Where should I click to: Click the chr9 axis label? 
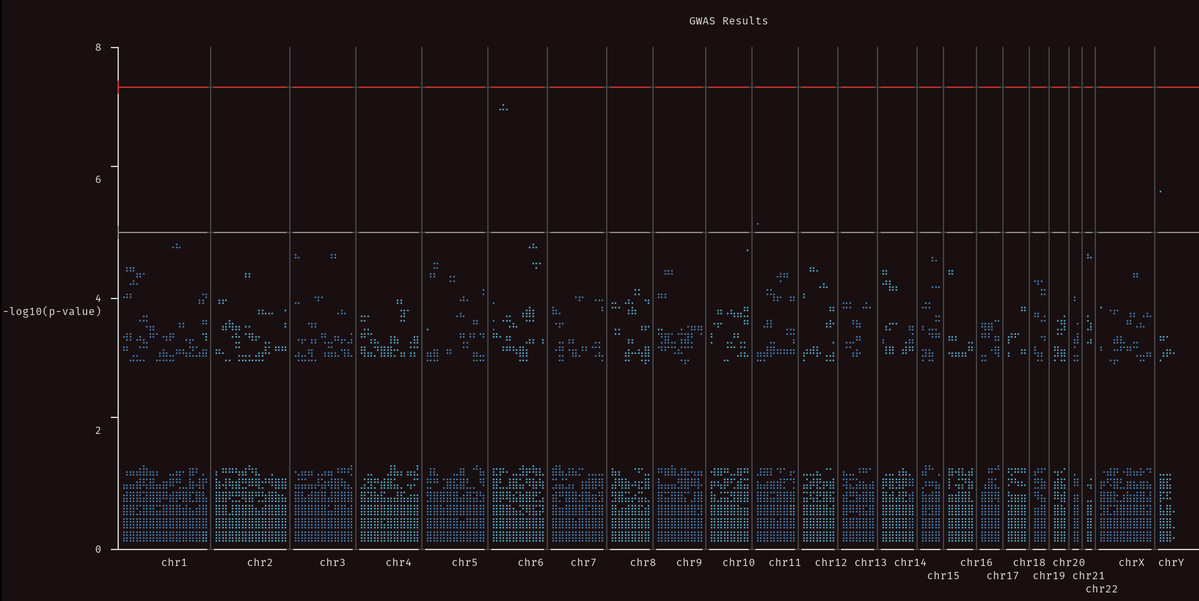pyautogui.click(x=688, y=563)
